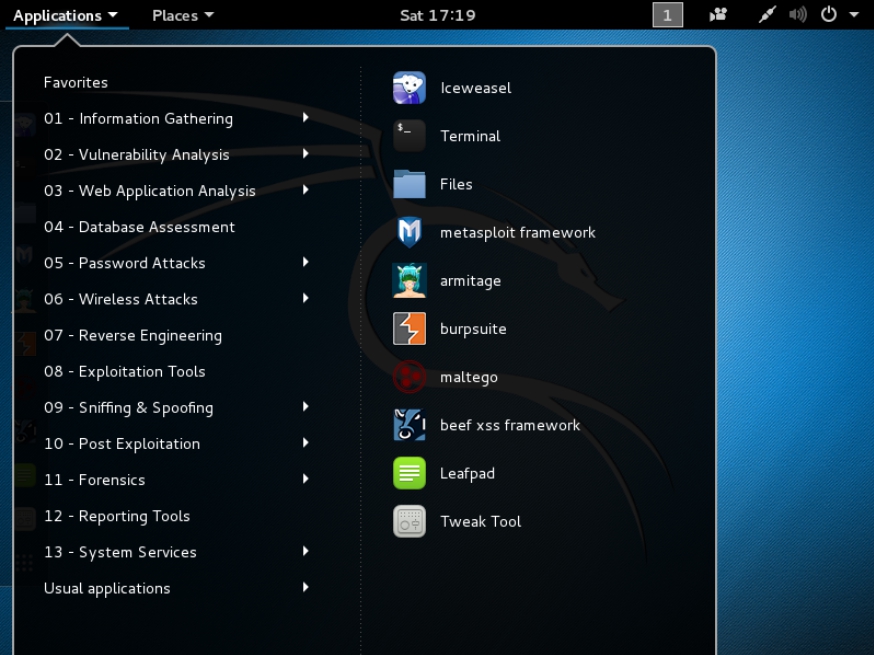Open maltego
Viewport: 874px width, 655px height.
[470, 377]
